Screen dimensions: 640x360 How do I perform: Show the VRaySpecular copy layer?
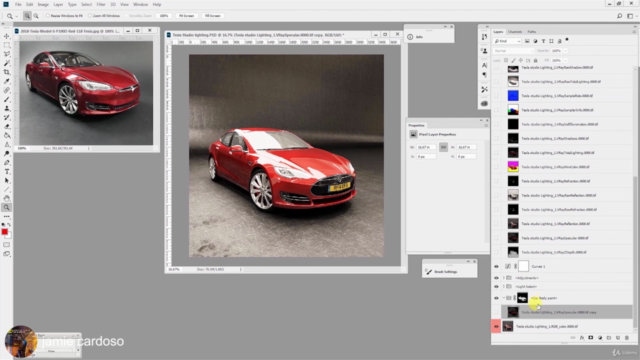point(496,312)
